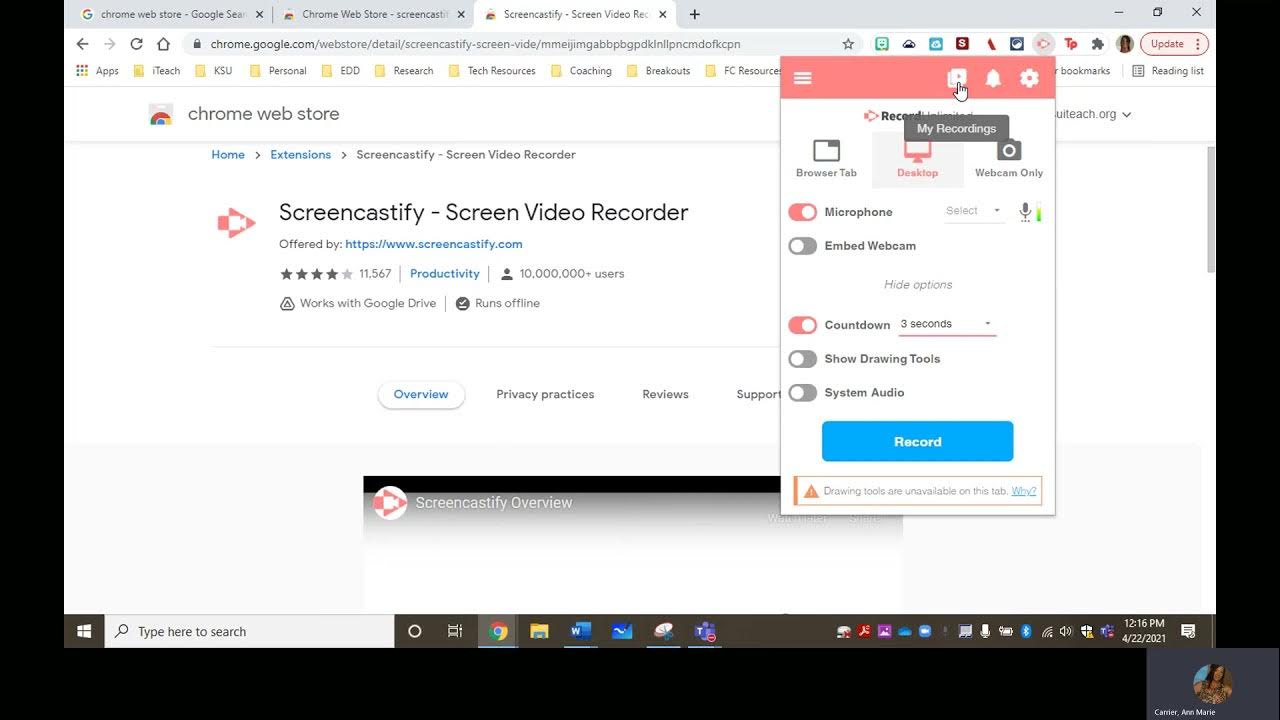Viewport: 1280px width, 720px height.
Task: Open the Chrome profile avatar
Action: [x=1125, y=44]
